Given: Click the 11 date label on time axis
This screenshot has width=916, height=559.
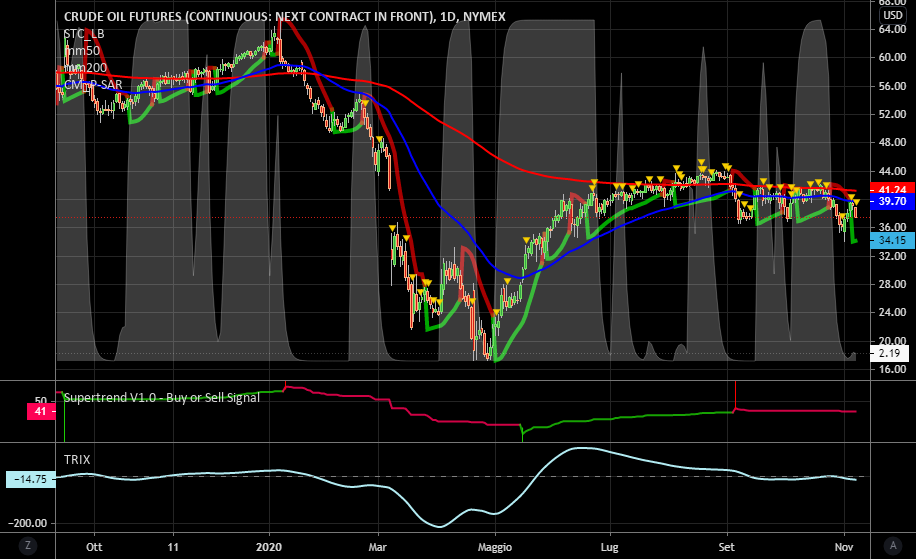Looking at the screenshot, I should (173, 547).
